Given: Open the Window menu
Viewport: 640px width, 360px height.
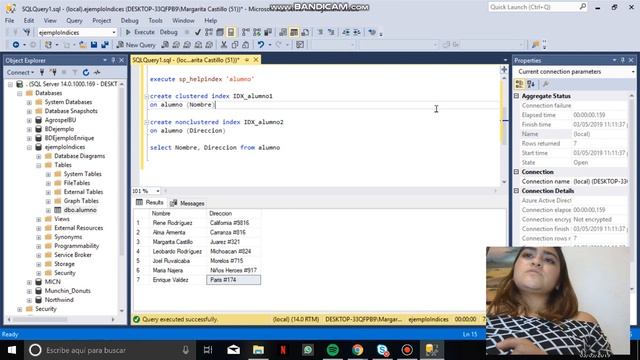Looking at the screenshot, I should pyautogui.click(x=183, y=20).
